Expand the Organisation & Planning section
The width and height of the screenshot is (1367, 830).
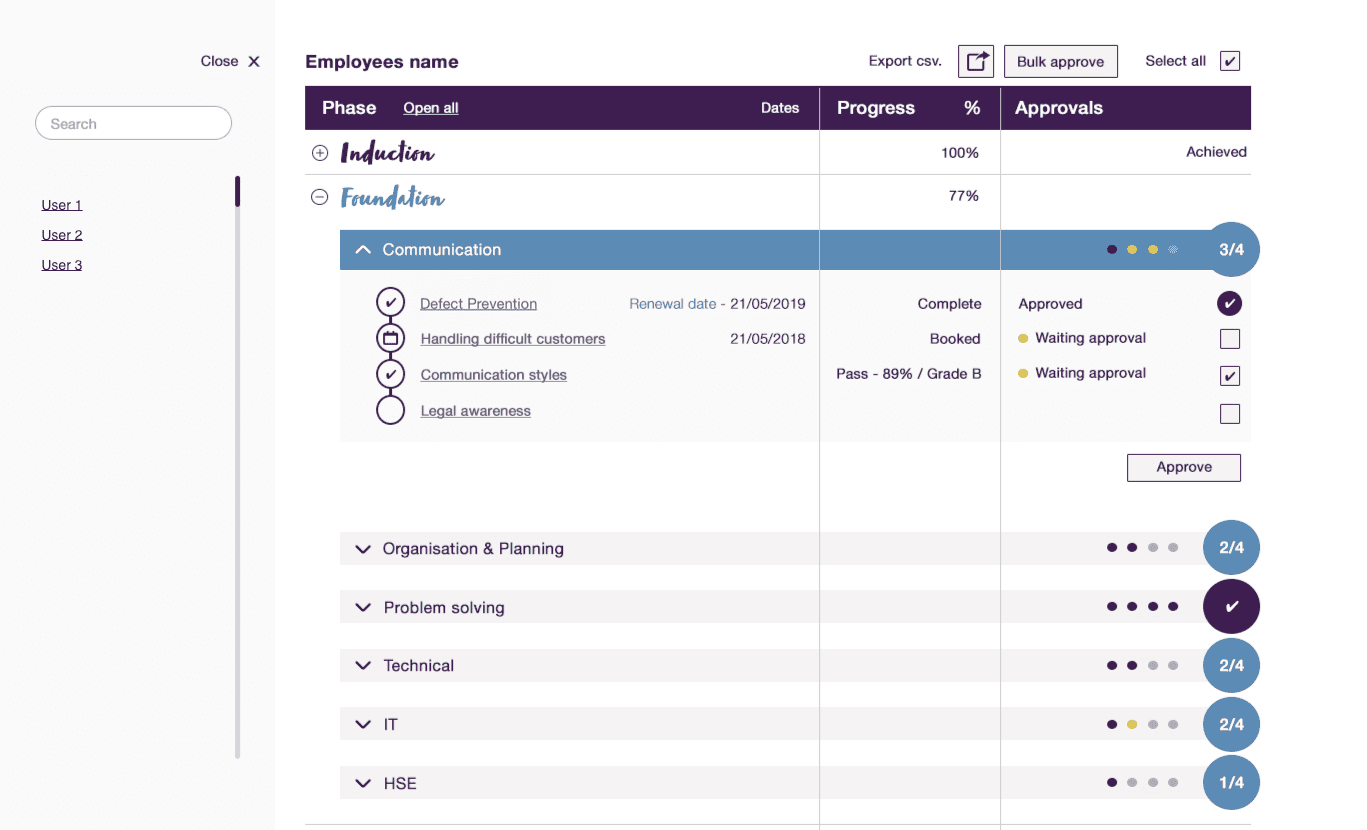(363, 549)
